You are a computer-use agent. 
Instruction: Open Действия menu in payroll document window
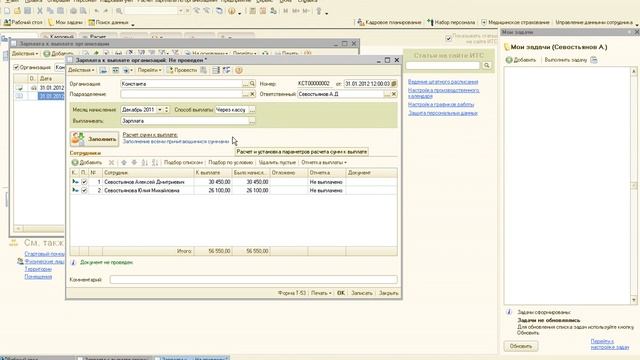[x=81, y=70]
